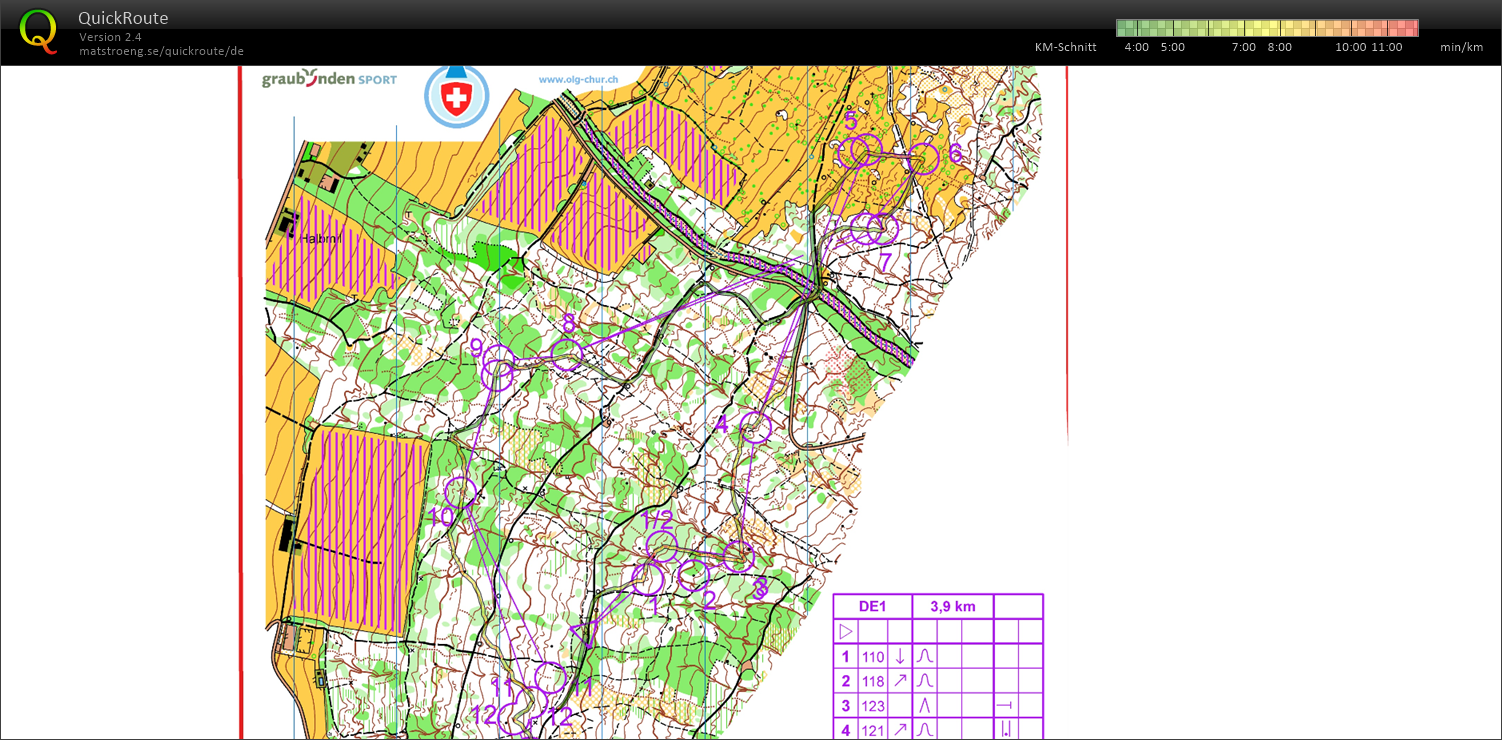This screenshot has width=1502, height=740.
Task: Click the green end of pace color scale
Action: click(1127, 28)
